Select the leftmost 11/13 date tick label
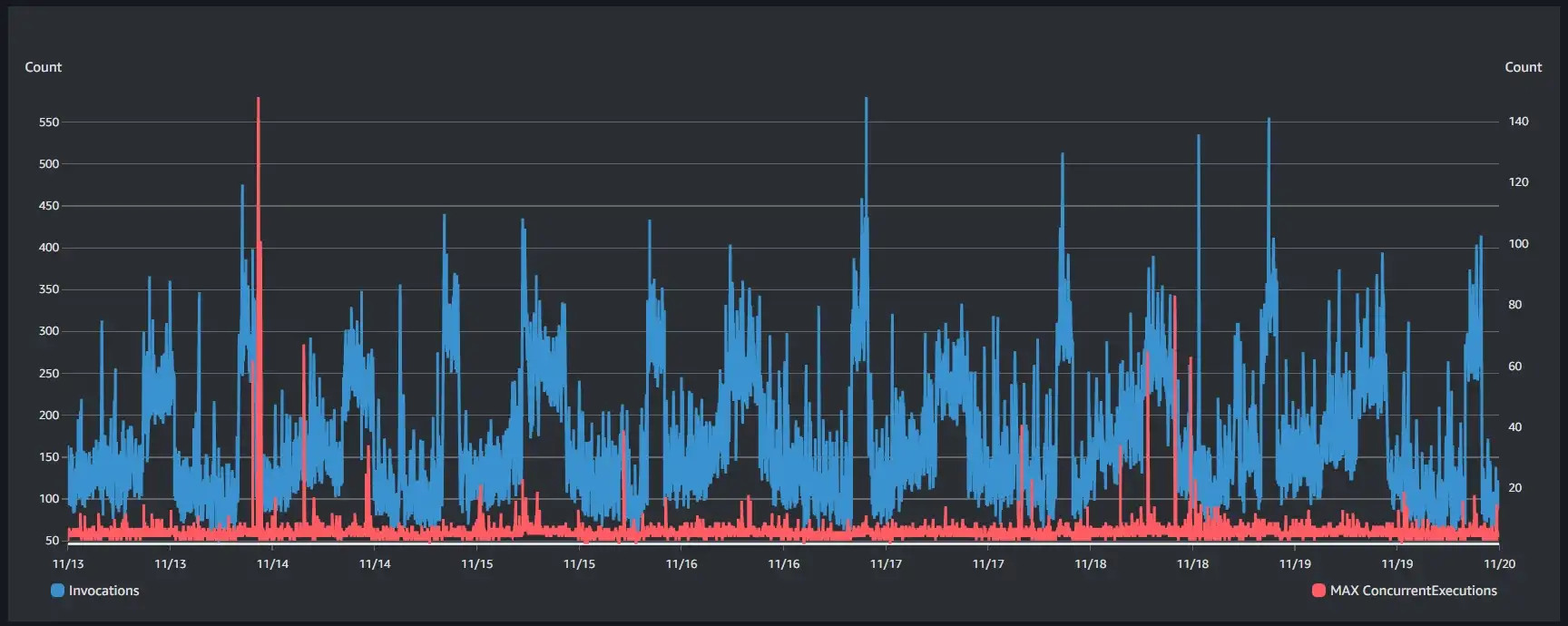 point(68,563)
